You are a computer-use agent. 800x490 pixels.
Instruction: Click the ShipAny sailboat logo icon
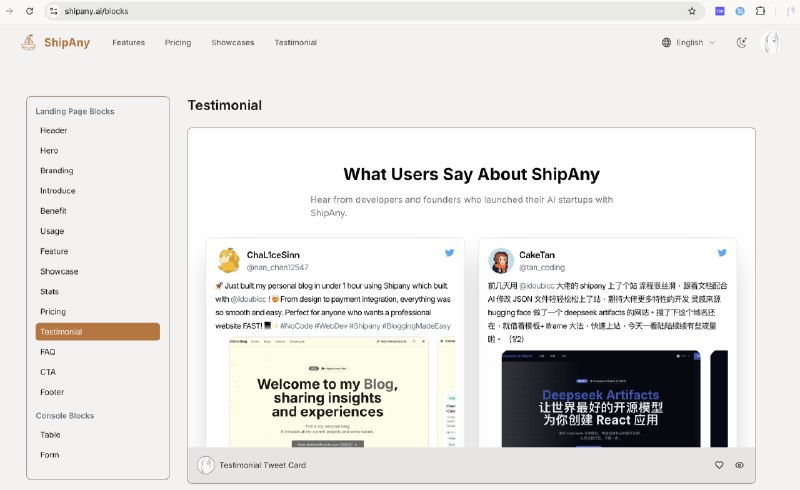(x=29, y=42)
